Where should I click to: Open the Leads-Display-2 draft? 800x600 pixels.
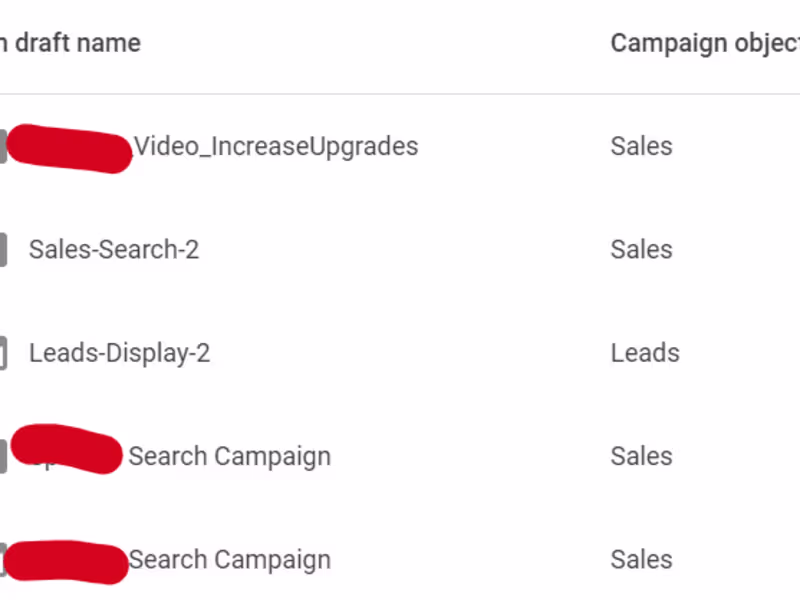point(119,353)
